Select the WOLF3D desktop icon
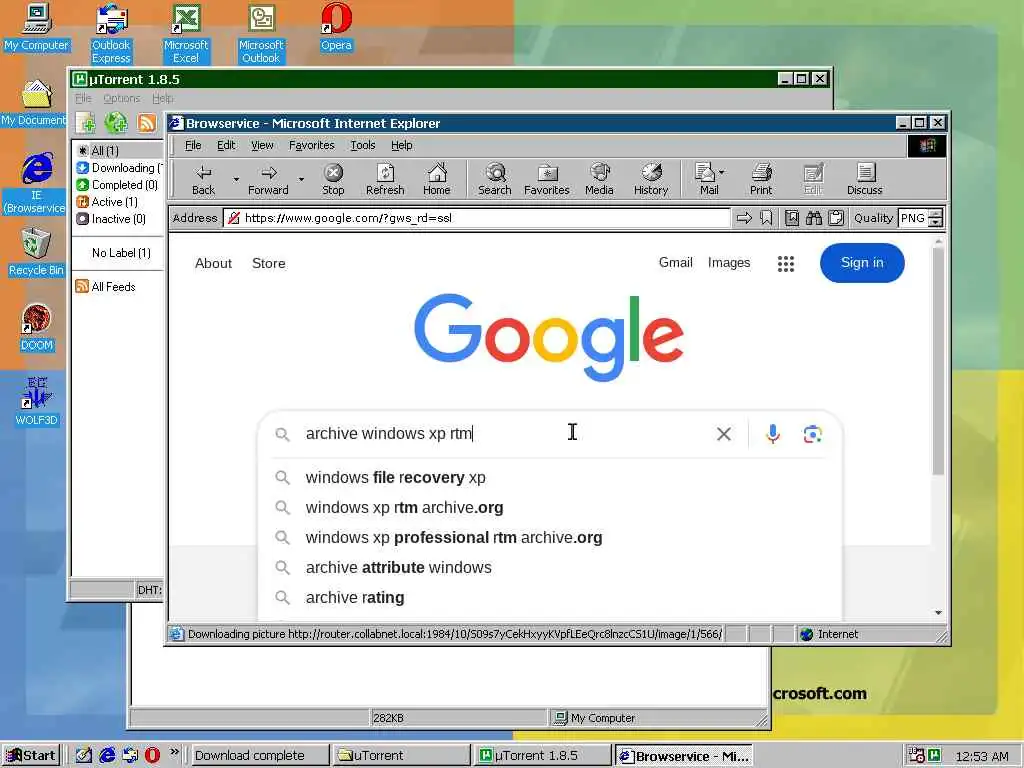Screen dimensions: 1024x768 tap(37, 402)
